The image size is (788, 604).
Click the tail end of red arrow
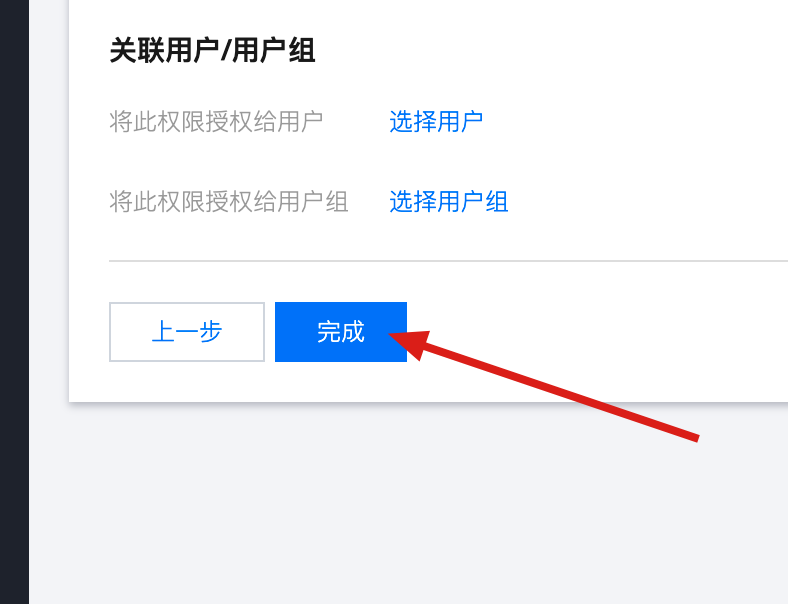[694, 437]
